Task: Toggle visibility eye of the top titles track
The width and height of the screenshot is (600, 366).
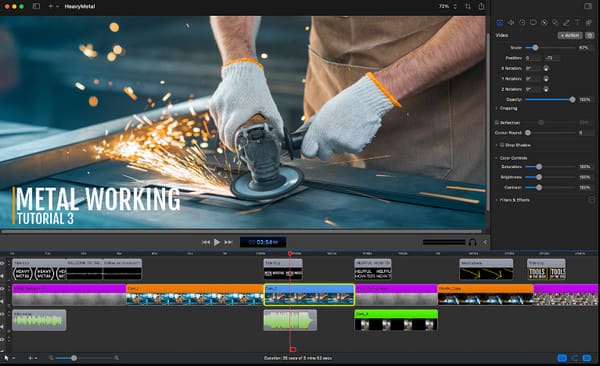Action: coord(3,264)
